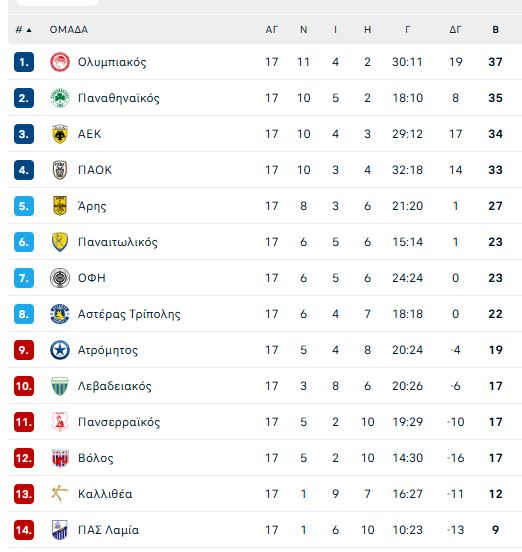
Task: Open the AEK eagle crest icon
Action: click(59, 134)
